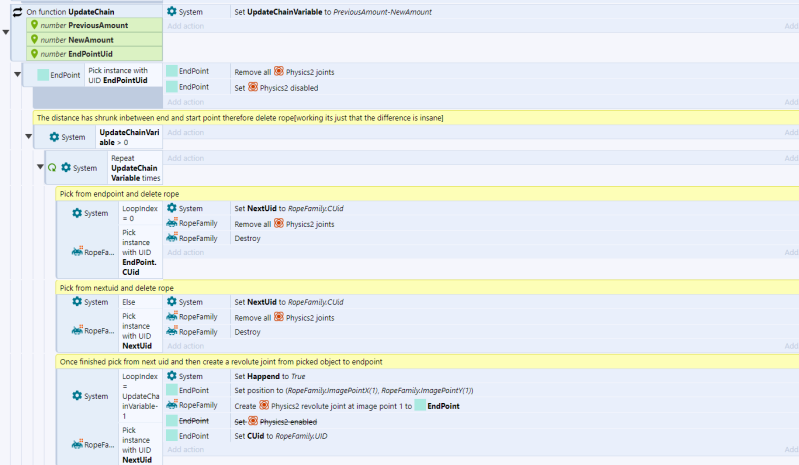
Task: Select 'Create Physics2 revolute joint at image point 1' action
Action: coord(347,406)
